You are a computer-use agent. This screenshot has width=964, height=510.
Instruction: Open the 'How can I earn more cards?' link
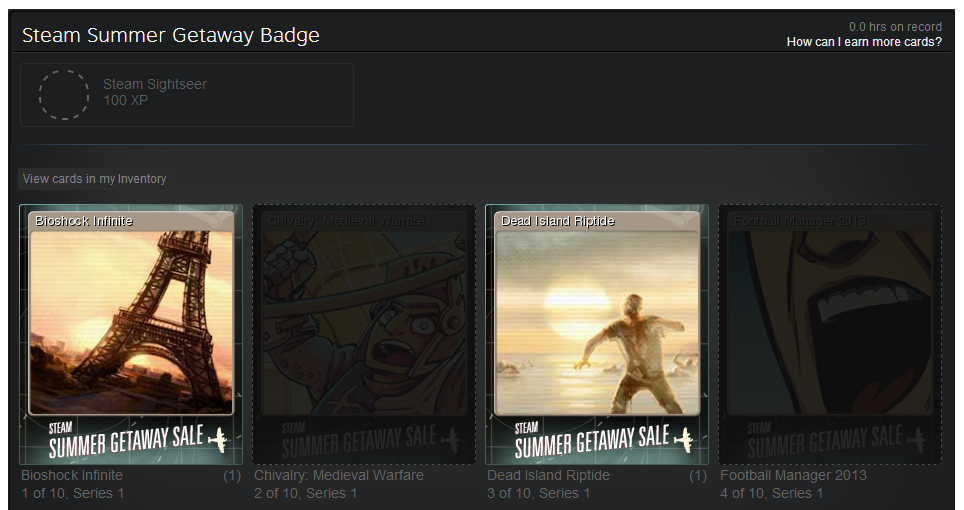pos(864,42)
